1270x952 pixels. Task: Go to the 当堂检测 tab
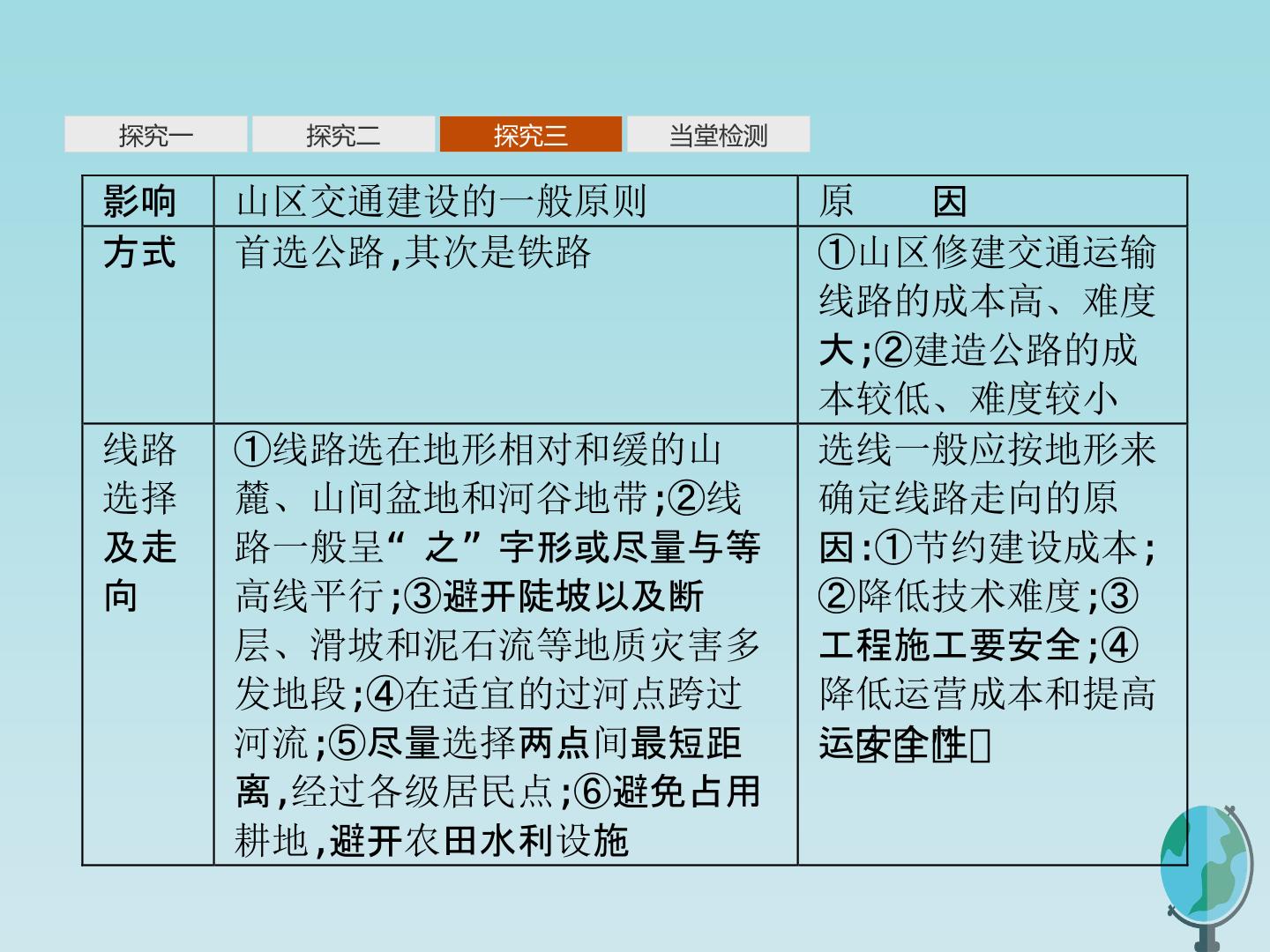pos(718,135)
